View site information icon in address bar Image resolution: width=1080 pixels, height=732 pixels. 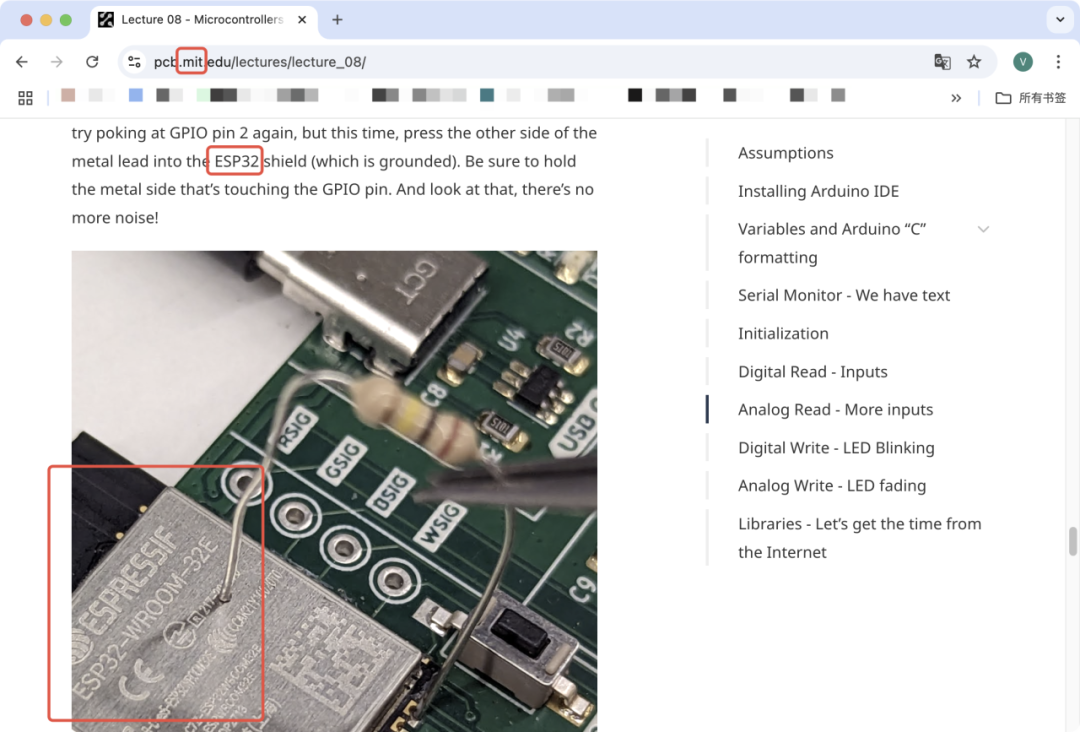134,62
